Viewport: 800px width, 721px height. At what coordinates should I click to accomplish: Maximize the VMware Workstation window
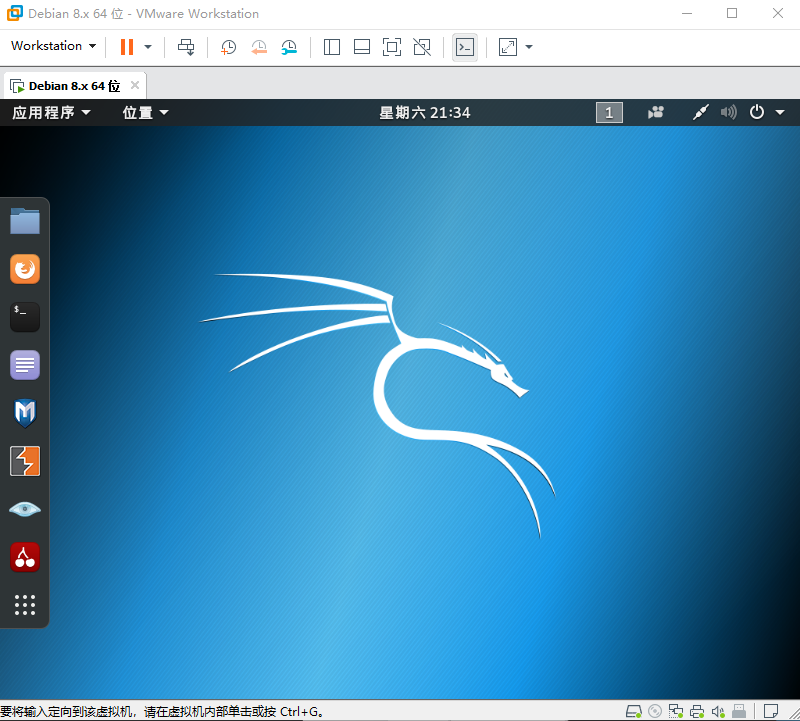coord(732,13)
